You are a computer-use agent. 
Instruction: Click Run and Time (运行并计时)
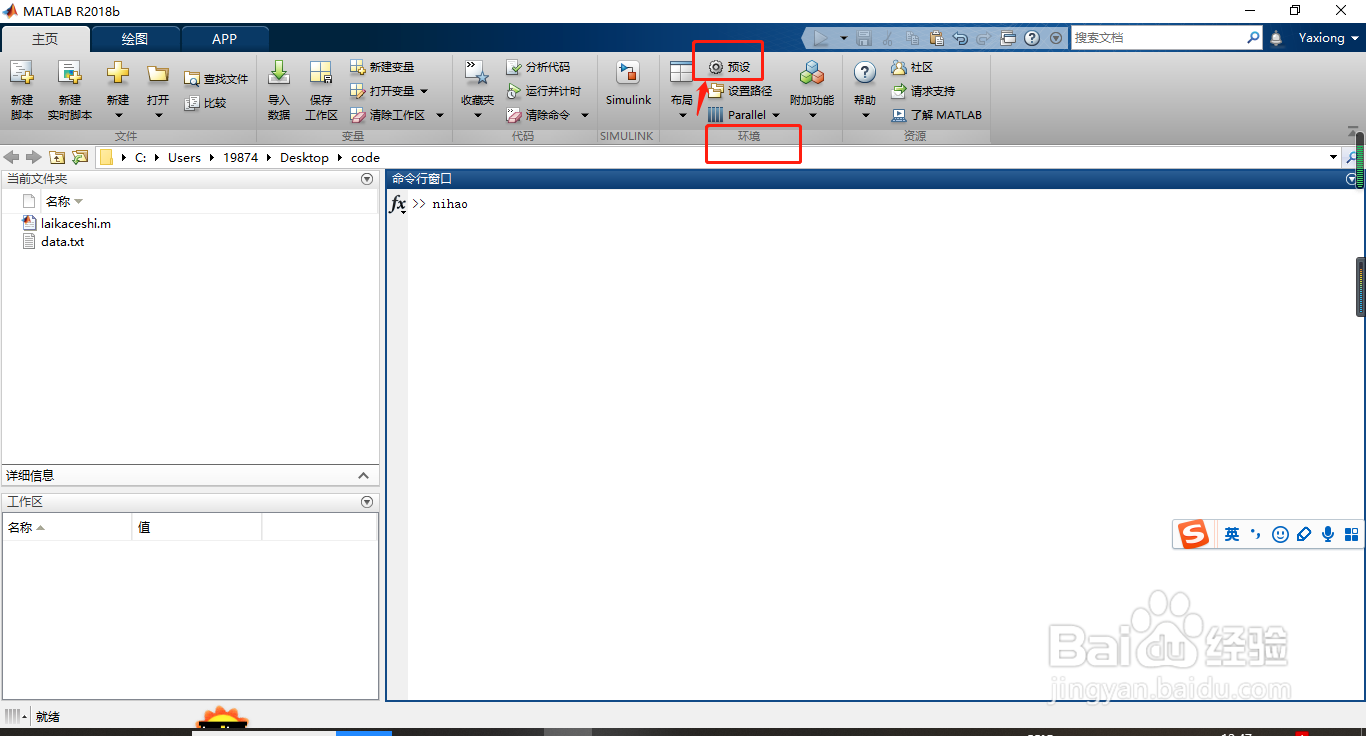point(543,91)
